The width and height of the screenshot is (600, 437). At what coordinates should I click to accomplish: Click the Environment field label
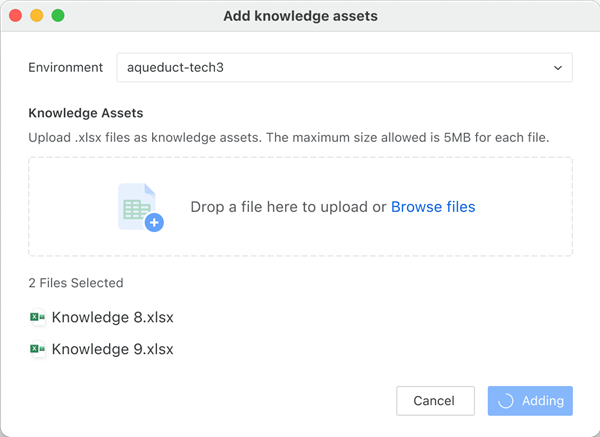[x=65, y=68]
